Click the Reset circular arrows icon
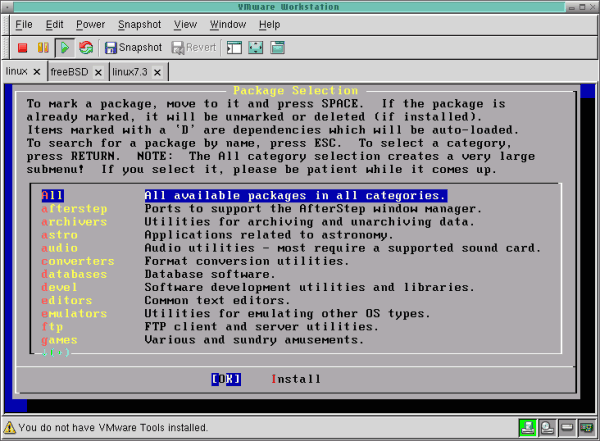This screenshot has width=600, height=441. point(86,48)
